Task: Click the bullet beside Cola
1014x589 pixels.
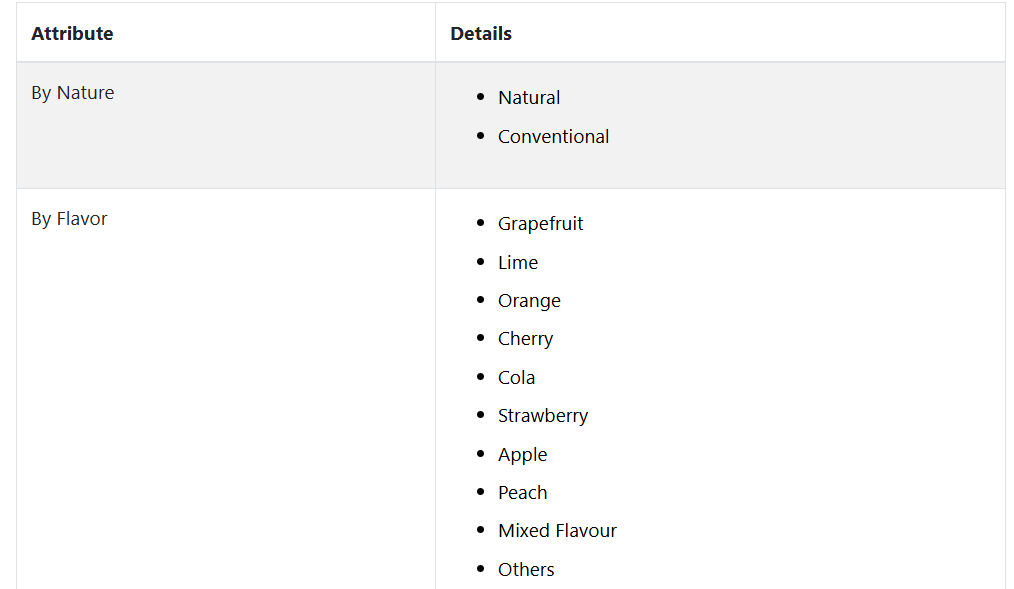Action: [480, 377]
